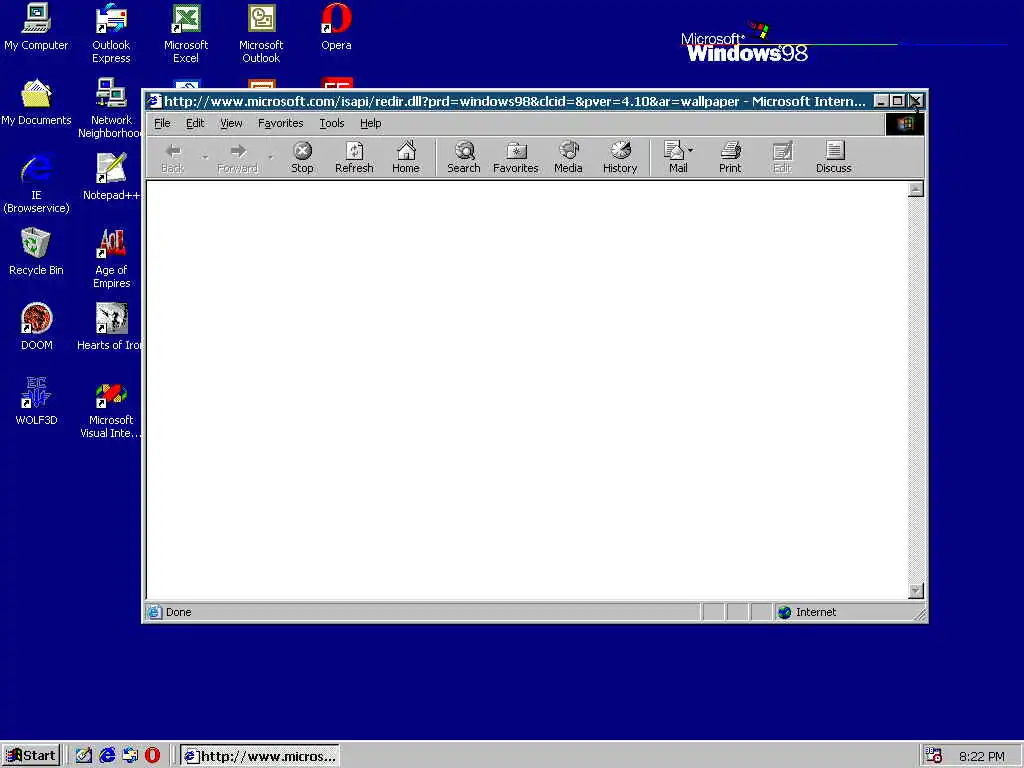1024x768 pixels.
Task: Click the Done status text
Action: pos(178,612)
